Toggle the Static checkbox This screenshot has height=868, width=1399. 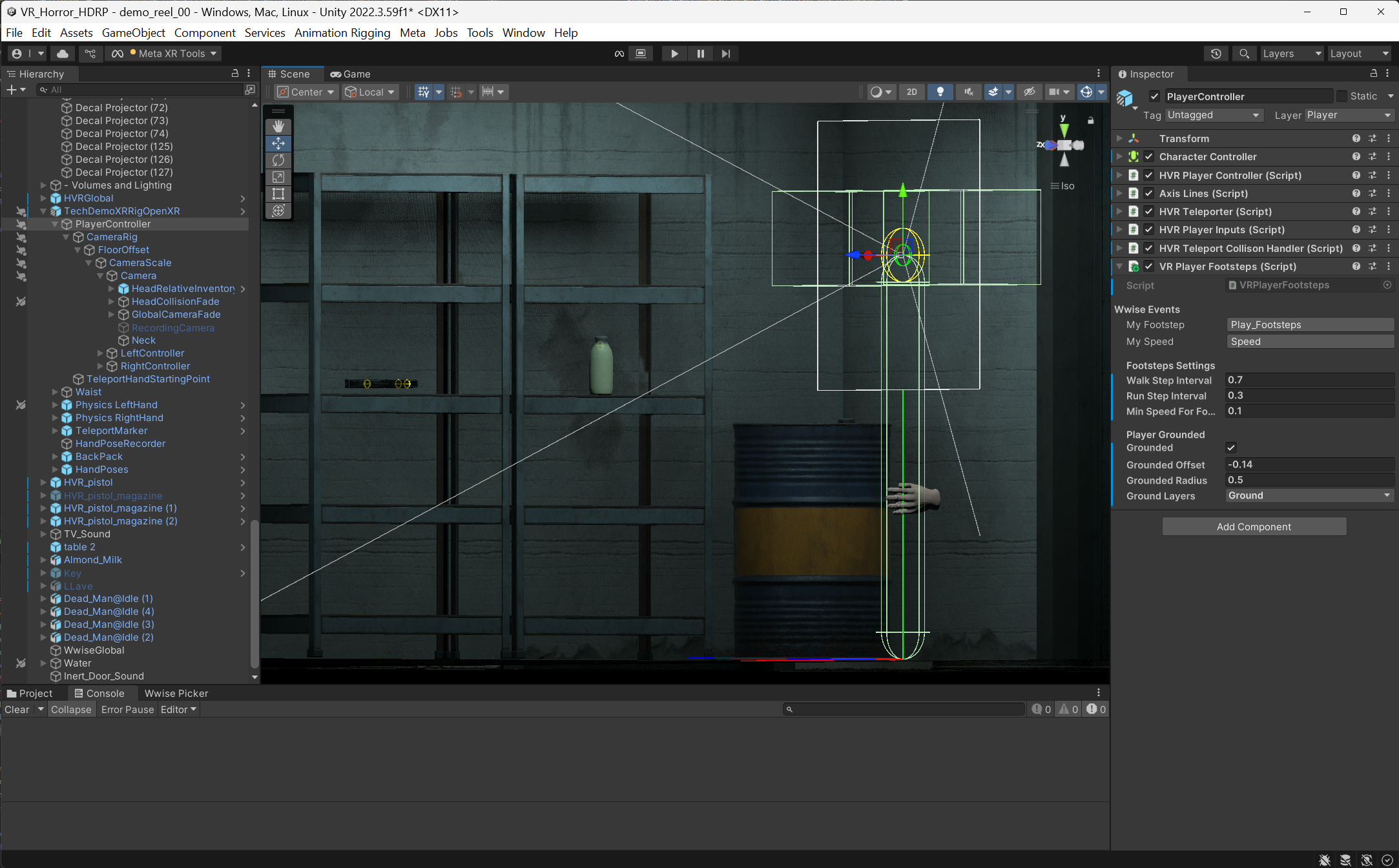[x=1342, y=96]
